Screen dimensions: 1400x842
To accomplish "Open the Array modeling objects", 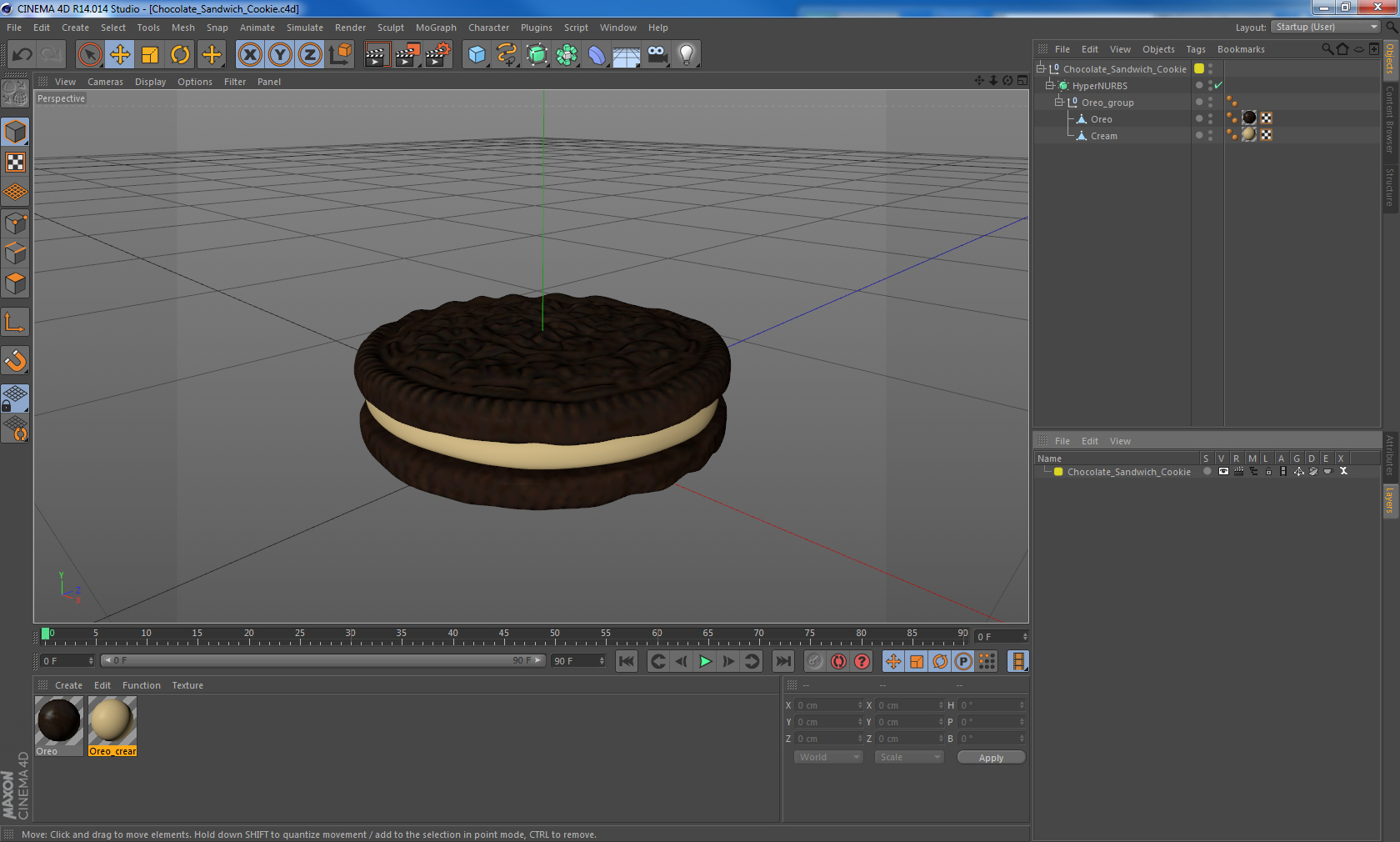I will pos(567,55).
